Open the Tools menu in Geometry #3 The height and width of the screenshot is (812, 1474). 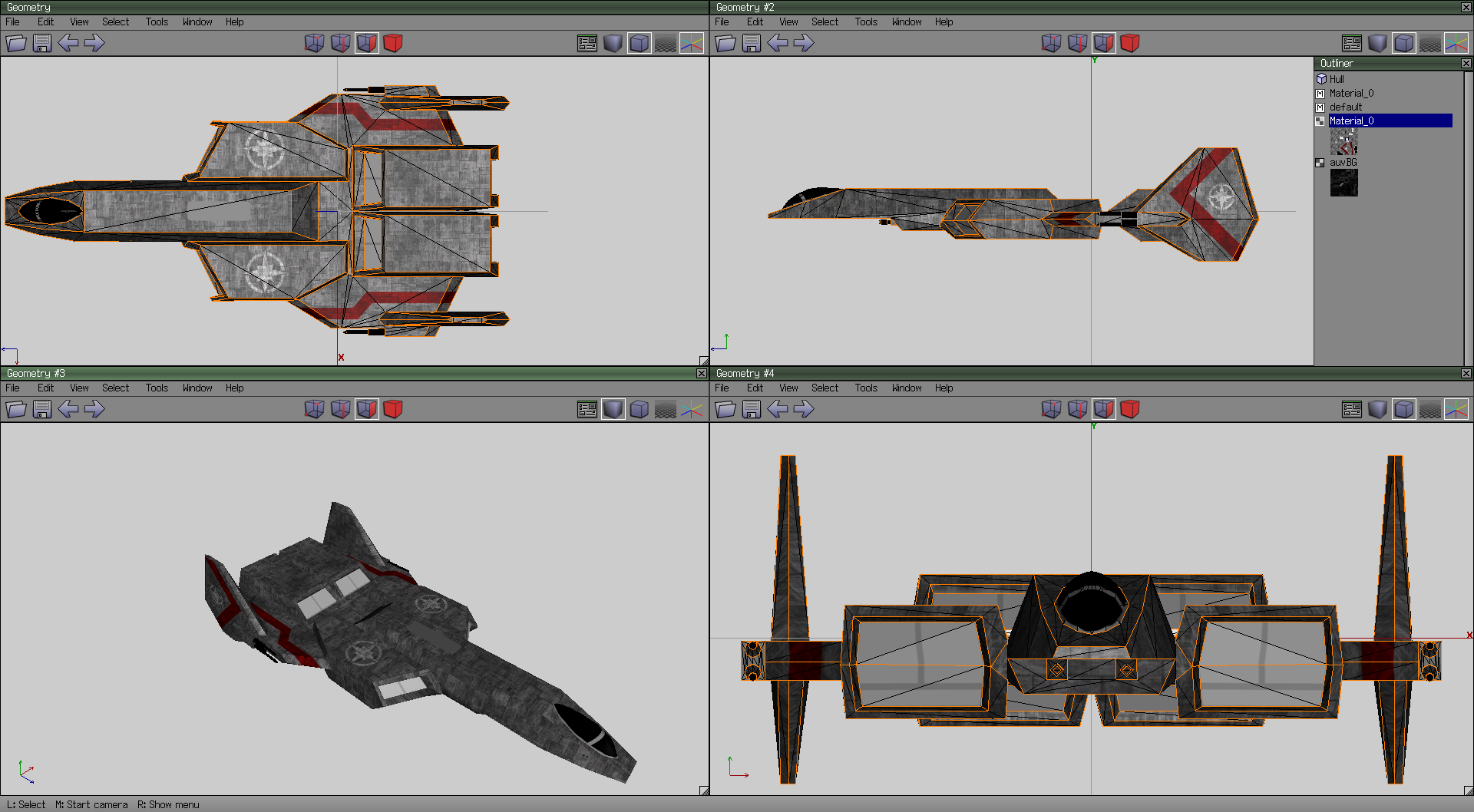point(157,388)
